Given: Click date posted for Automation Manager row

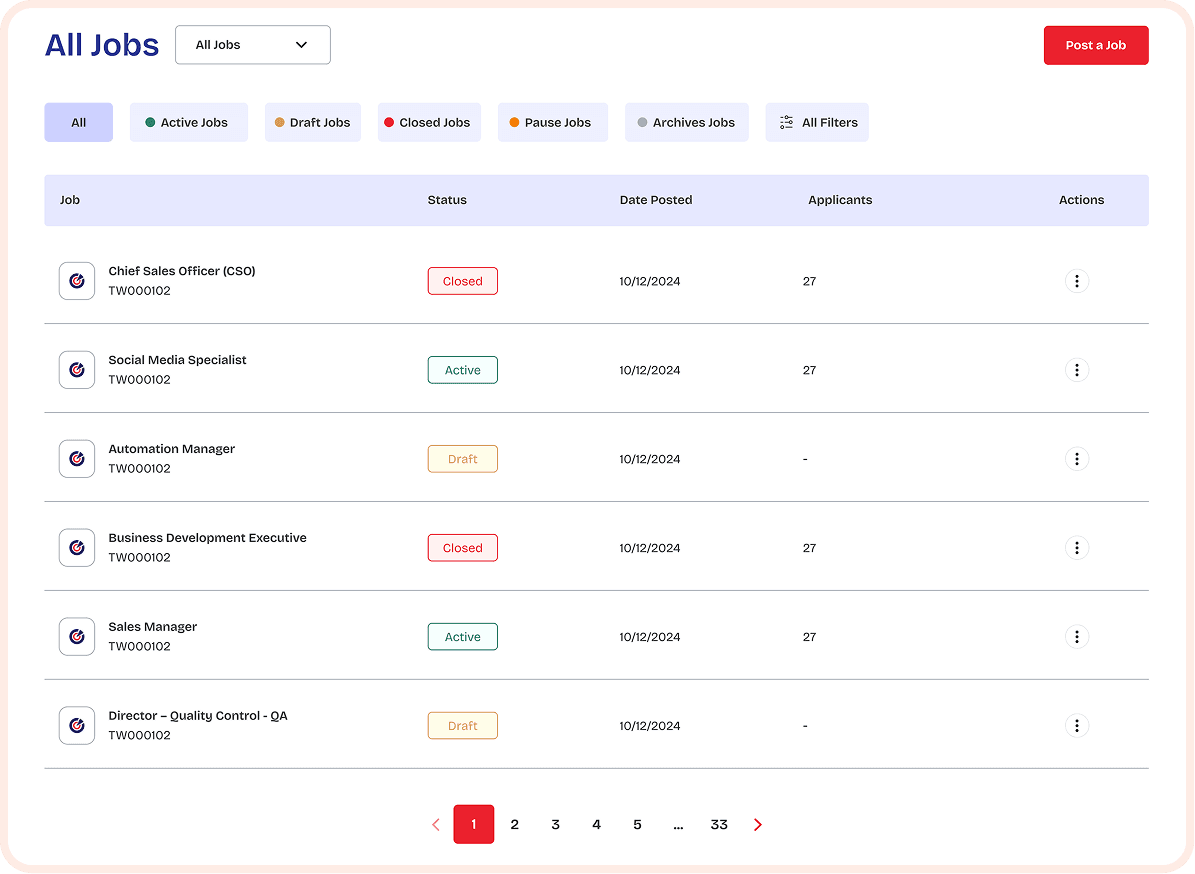Looking at the screenshot, I should [649, 459].
